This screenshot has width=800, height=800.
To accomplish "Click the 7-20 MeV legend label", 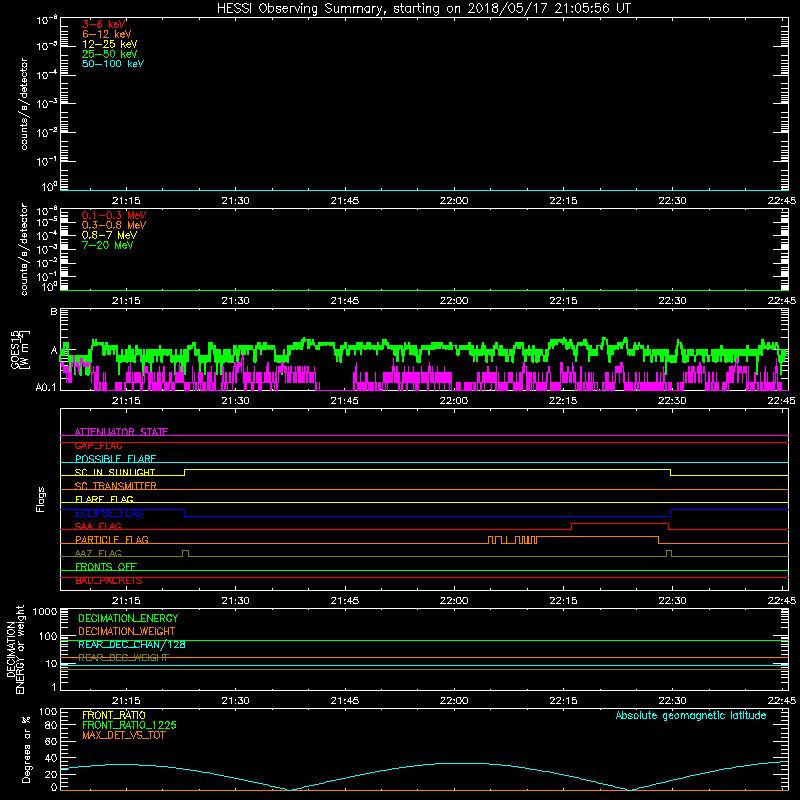I will tap(107, 245).
